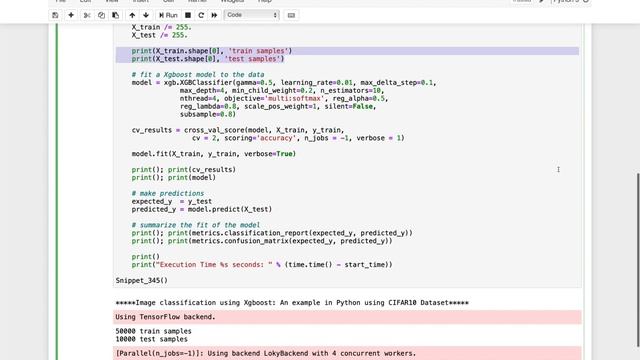Image resolution: width=640 pixels, height=360 pixels.
Task: Click the save notebook icon
Action: coord(55,15)
